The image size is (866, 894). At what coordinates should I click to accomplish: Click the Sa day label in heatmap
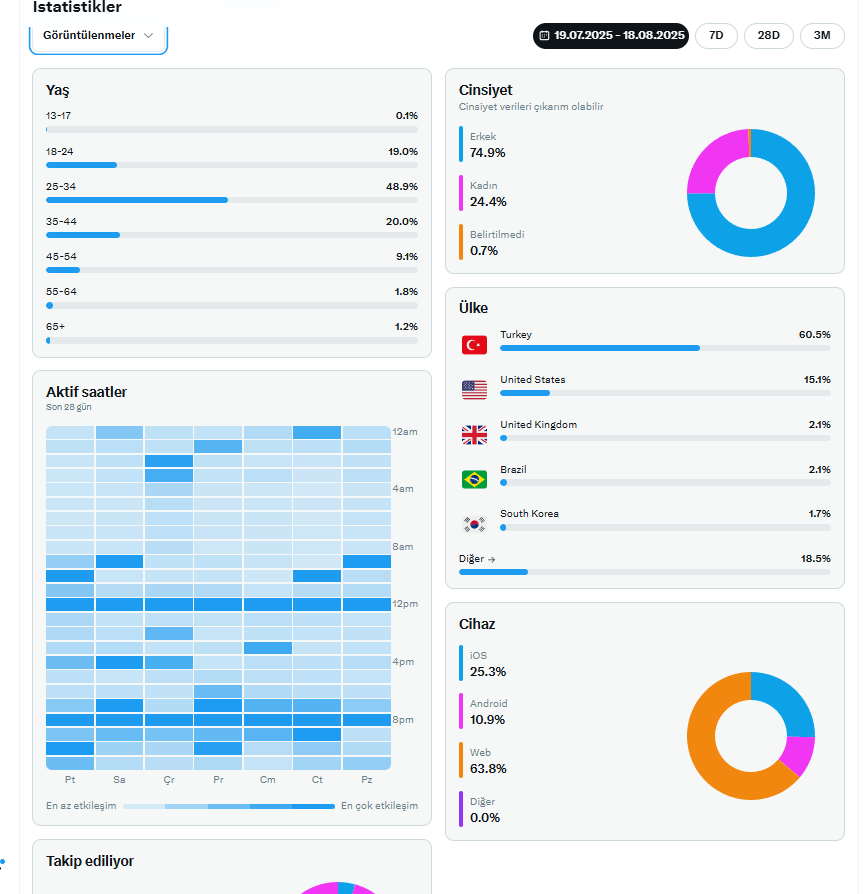119,779
